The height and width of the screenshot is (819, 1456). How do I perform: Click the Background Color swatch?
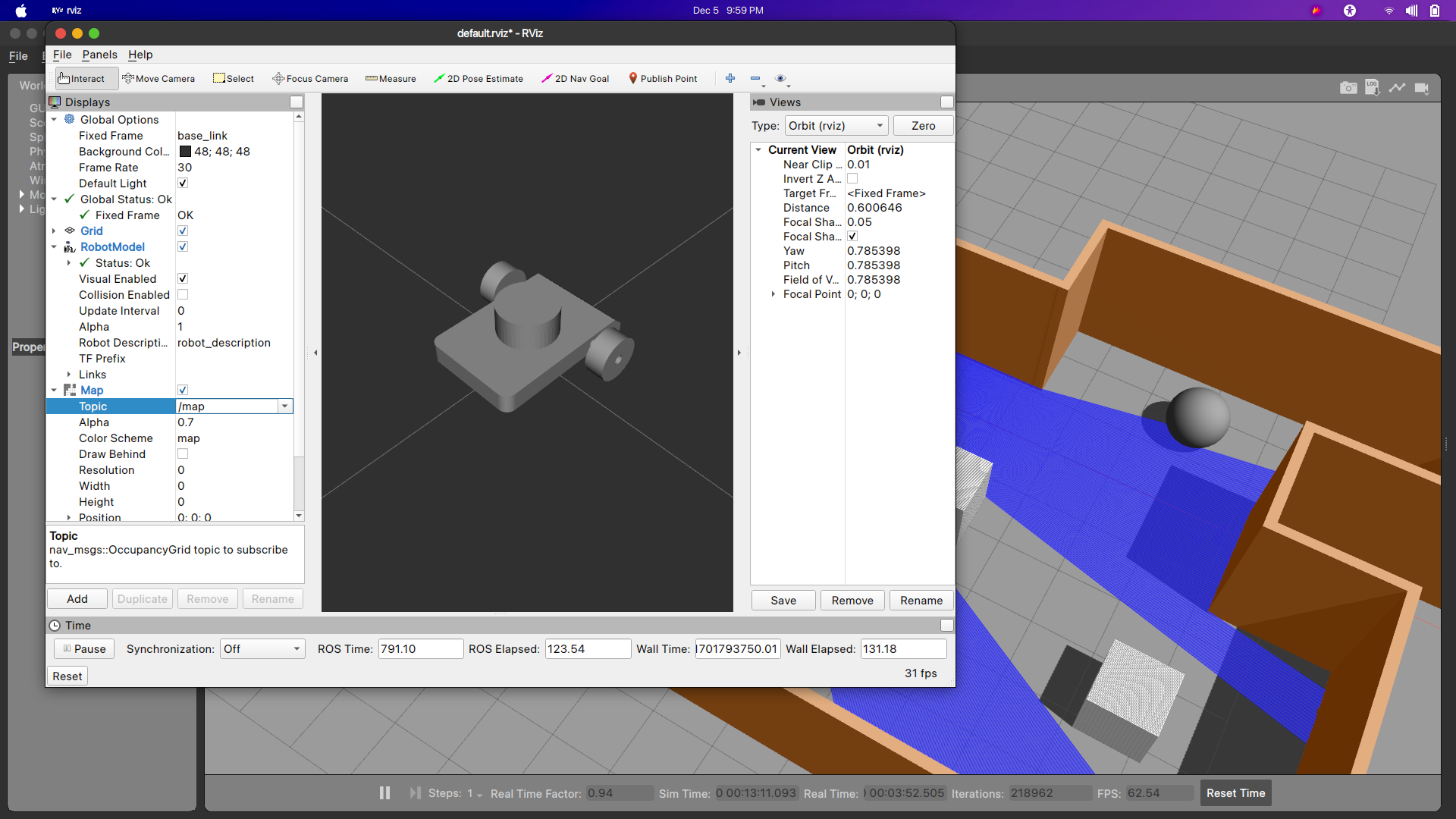click(185, 152)
